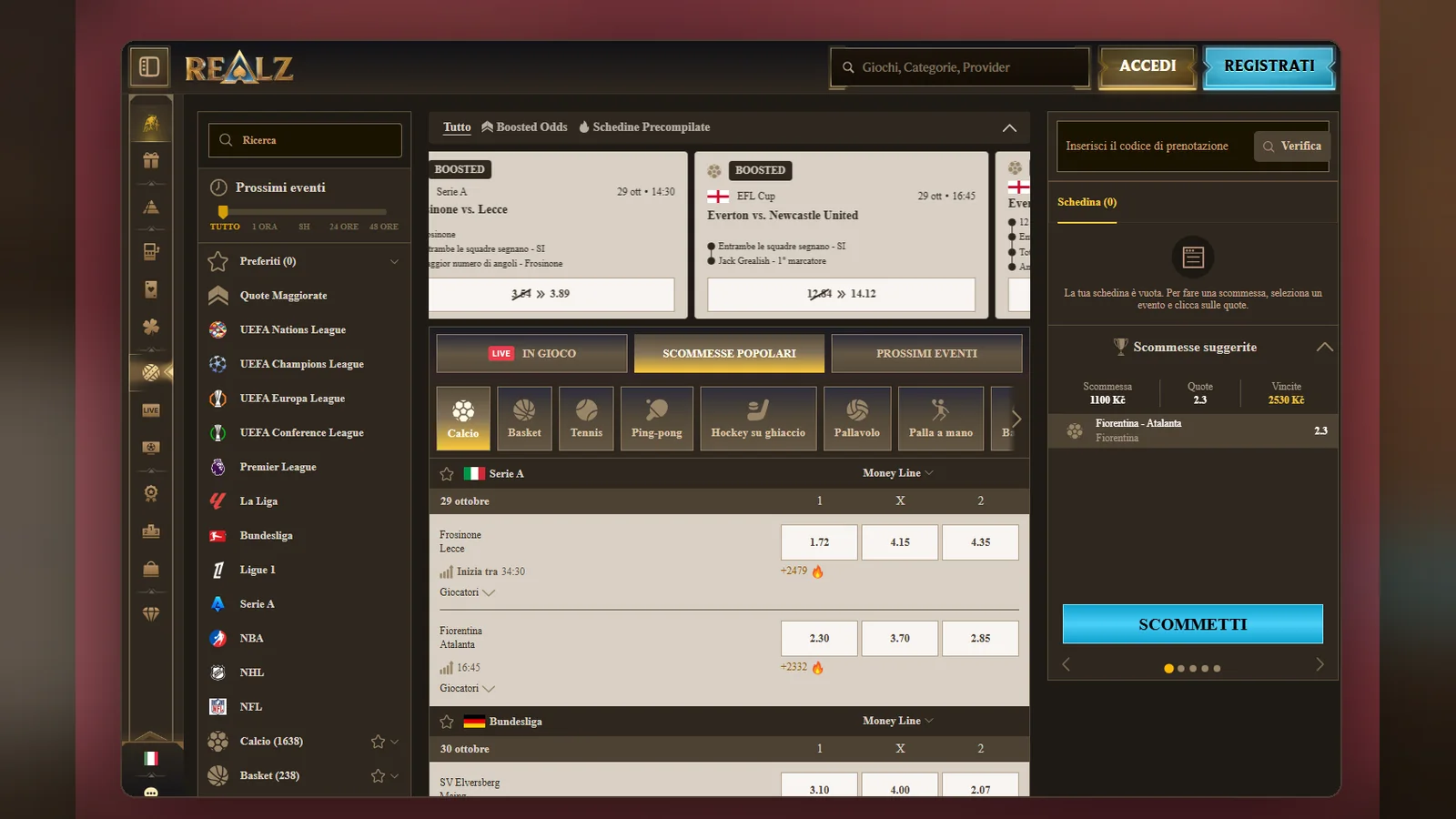Expand Giocatori under Frosinone Lecce
This screenshot has width=1456, height=819.
pos(467,592)
